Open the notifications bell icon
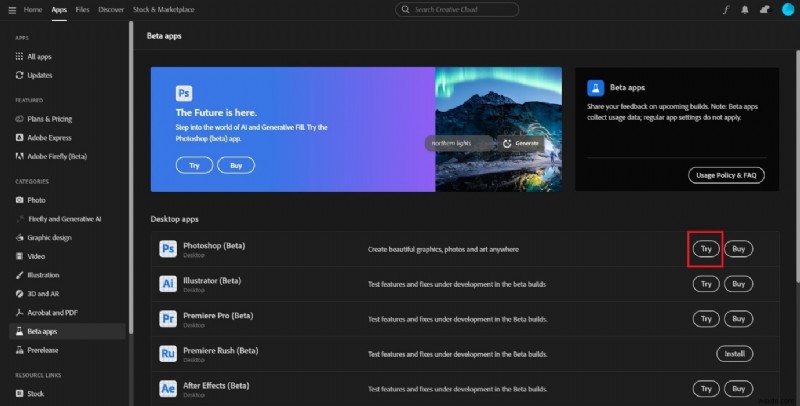 pos(745,10)
